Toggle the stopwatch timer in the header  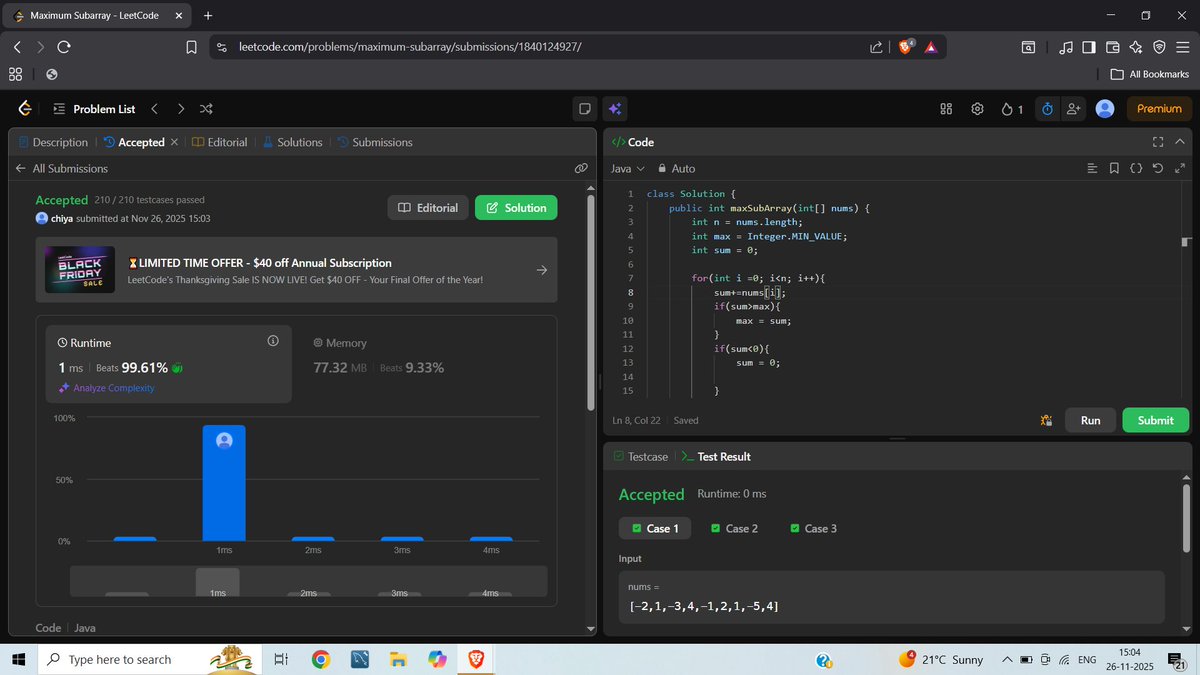click(x=1046, y=108)
